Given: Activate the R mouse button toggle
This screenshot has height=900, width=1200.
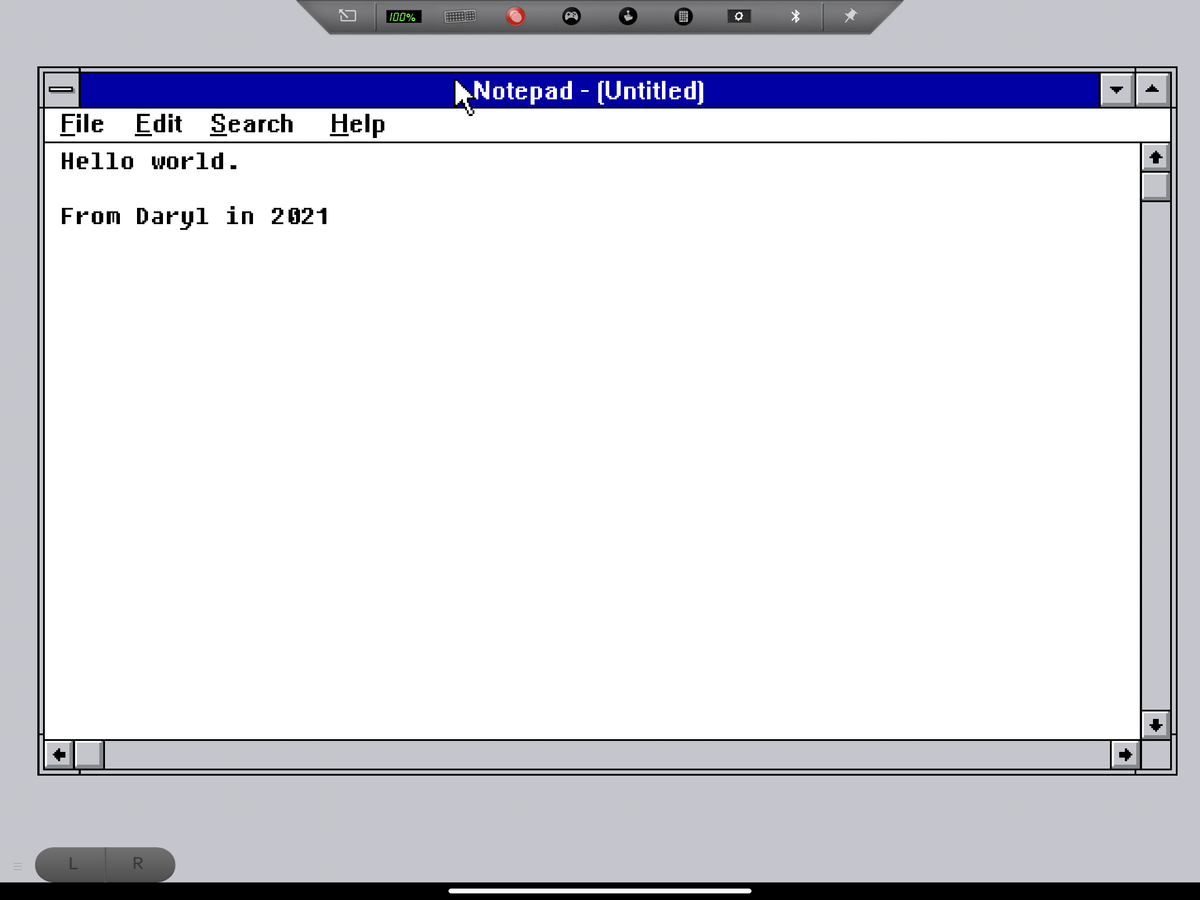Looking at the screenshot, I should click(x=137, y=863).
